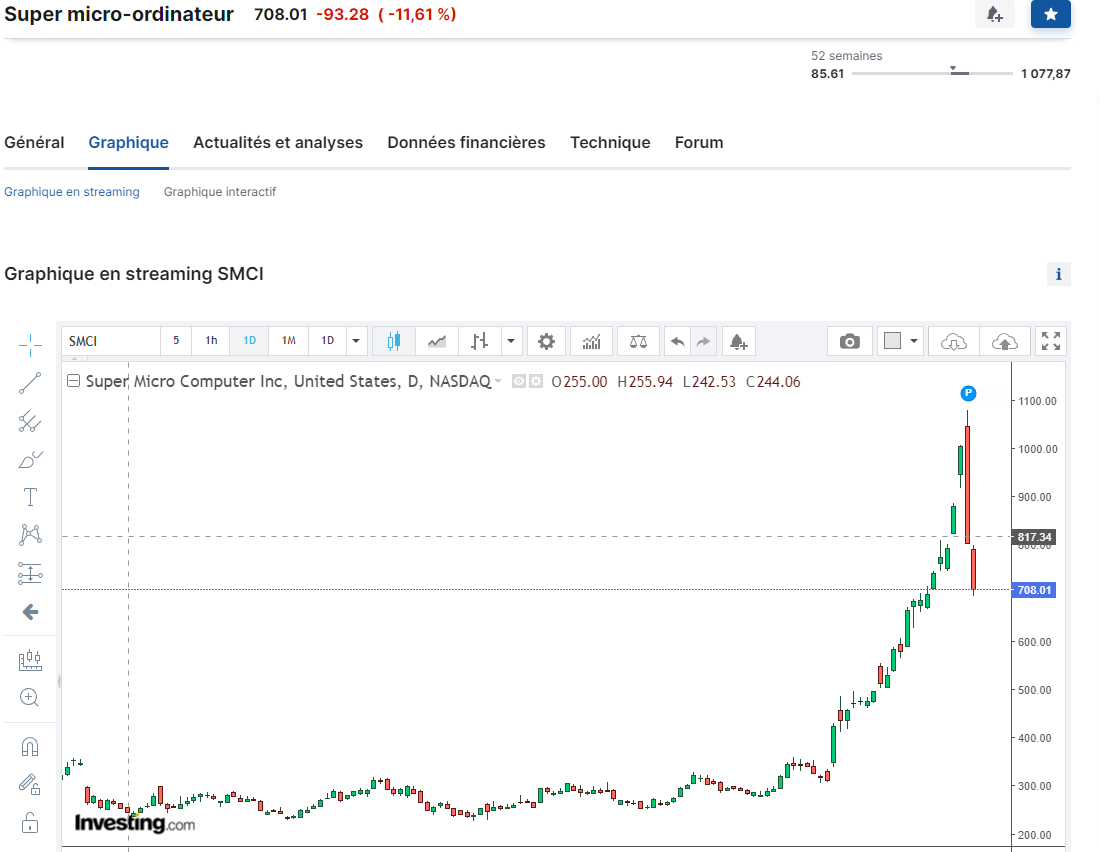This screenshot has height=852, width=1100.
Task: Select the 1M interval
Action: tap(288, 341)
